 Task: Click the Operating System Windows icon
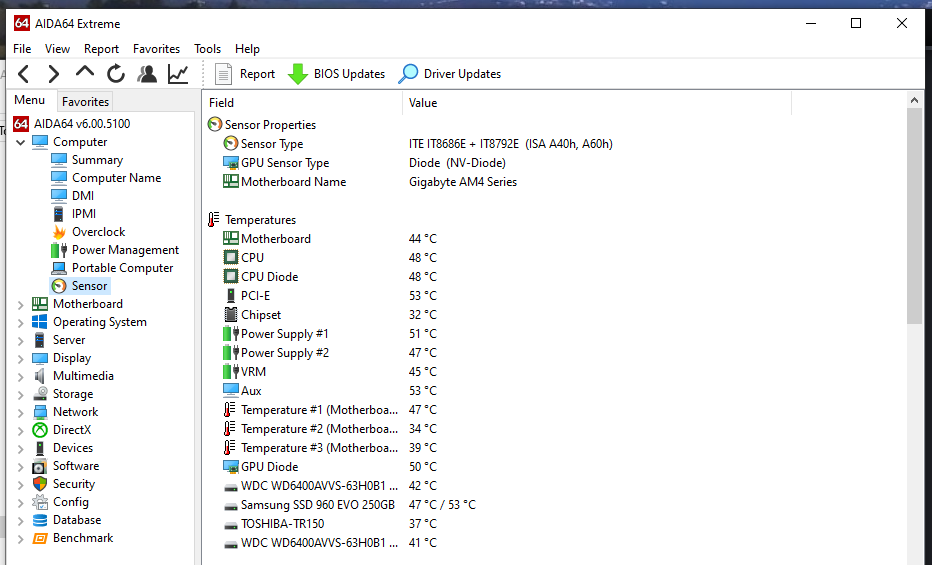(x=40, y=321)
